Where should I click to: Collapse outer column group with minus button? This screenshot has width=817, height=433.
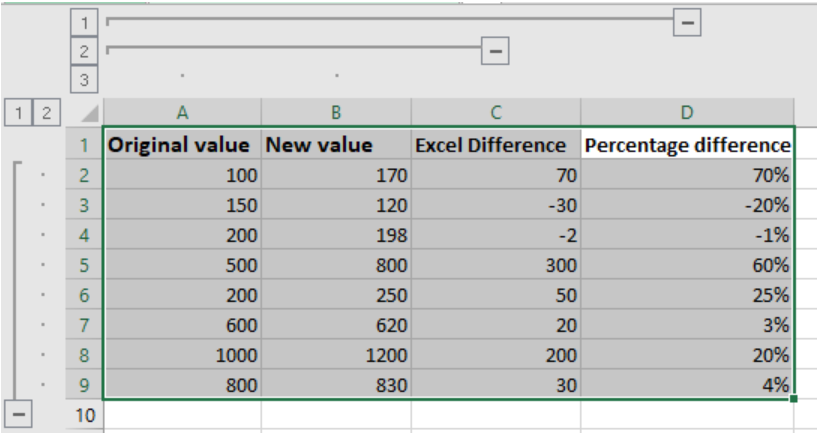click(687, 22)
